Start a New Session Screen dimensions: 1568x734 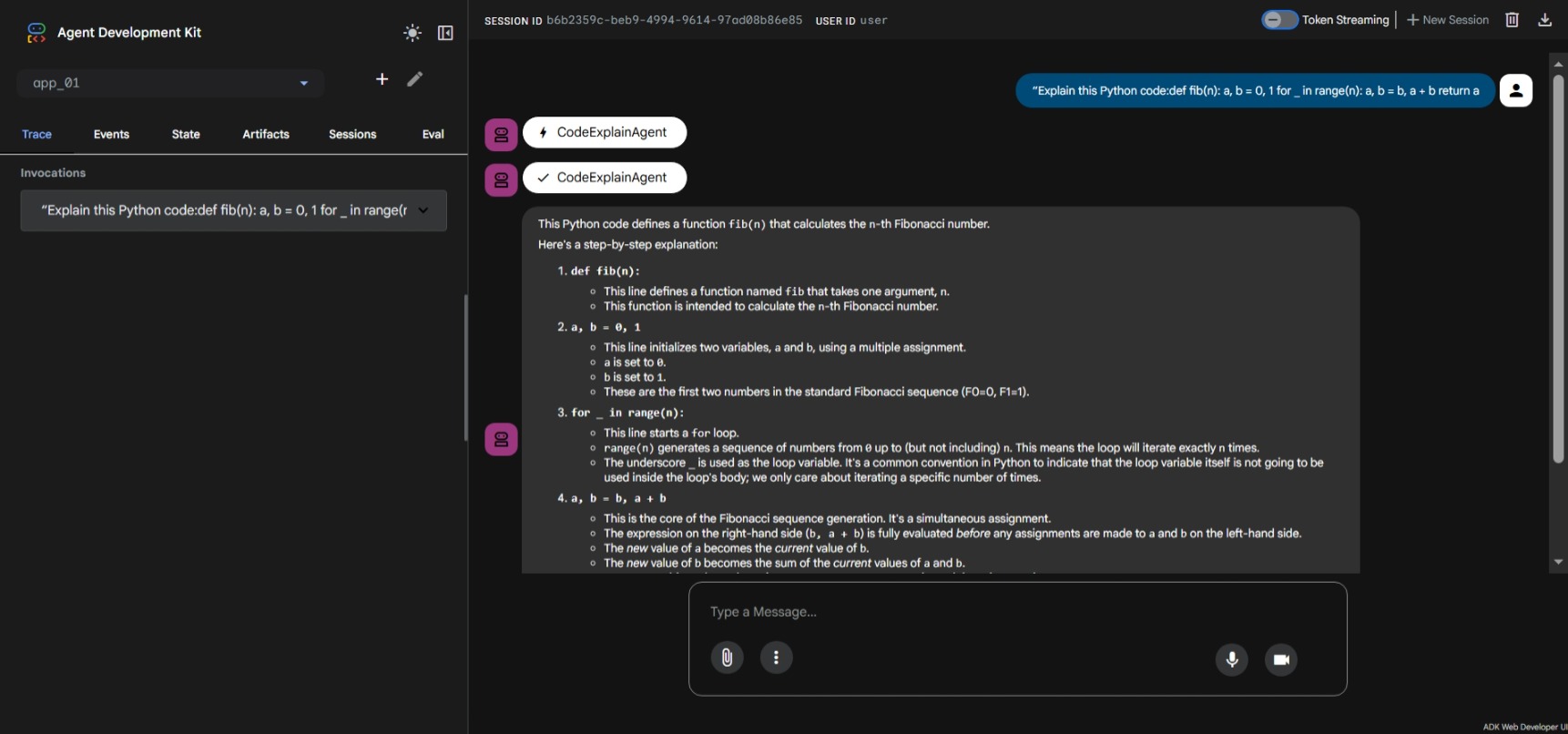click(1448, 20)
